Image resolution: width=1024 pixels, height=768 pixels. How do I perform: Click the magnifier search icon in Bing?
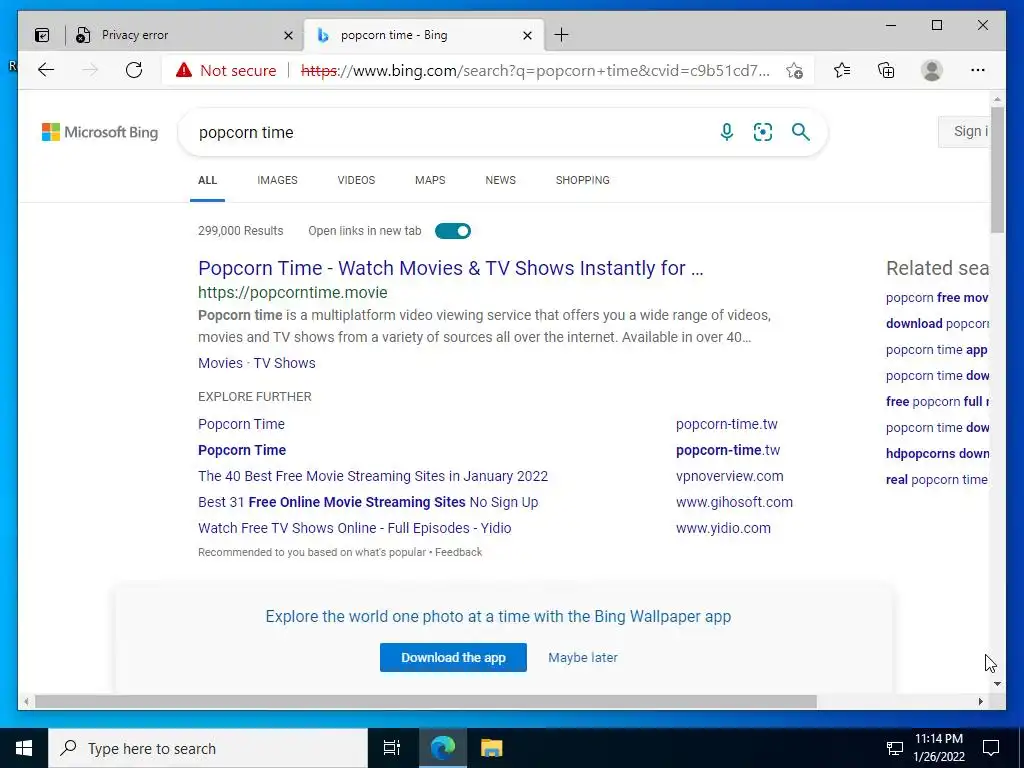coord(801,132)
